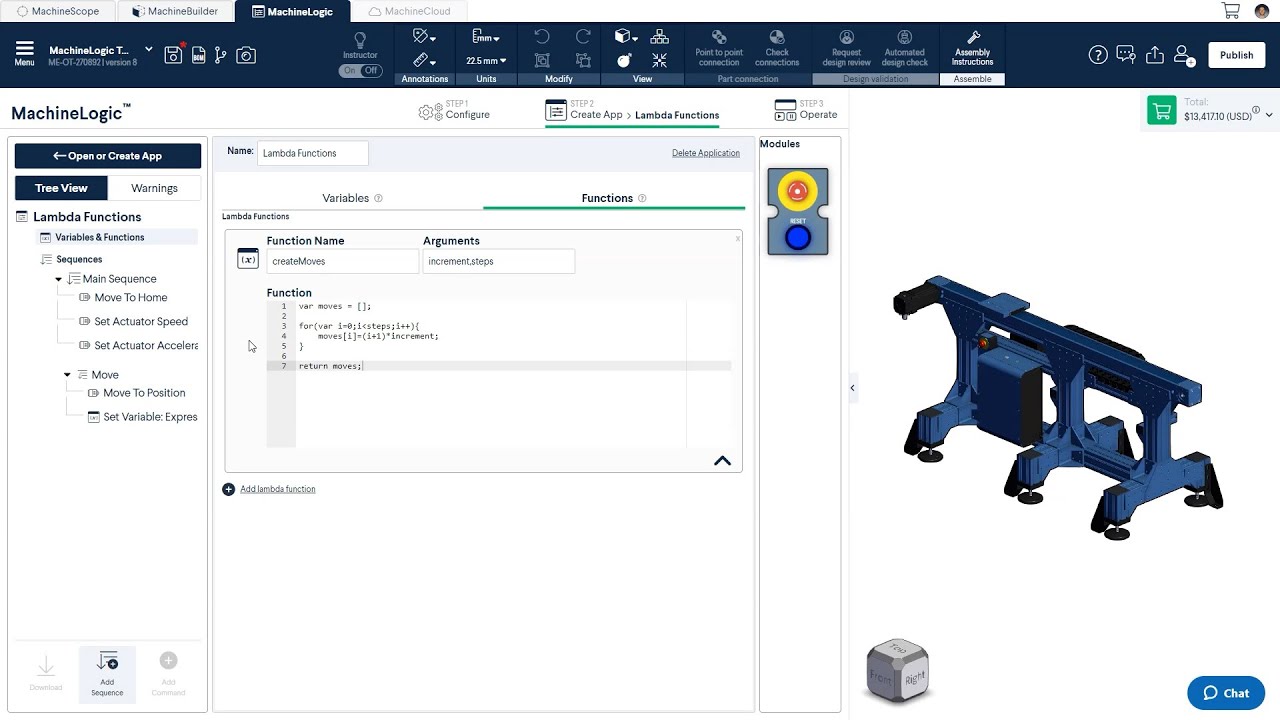Click the hierarchy tree view icon
The width and height of the screenshot is (1280, 720).
click(660, 37)
